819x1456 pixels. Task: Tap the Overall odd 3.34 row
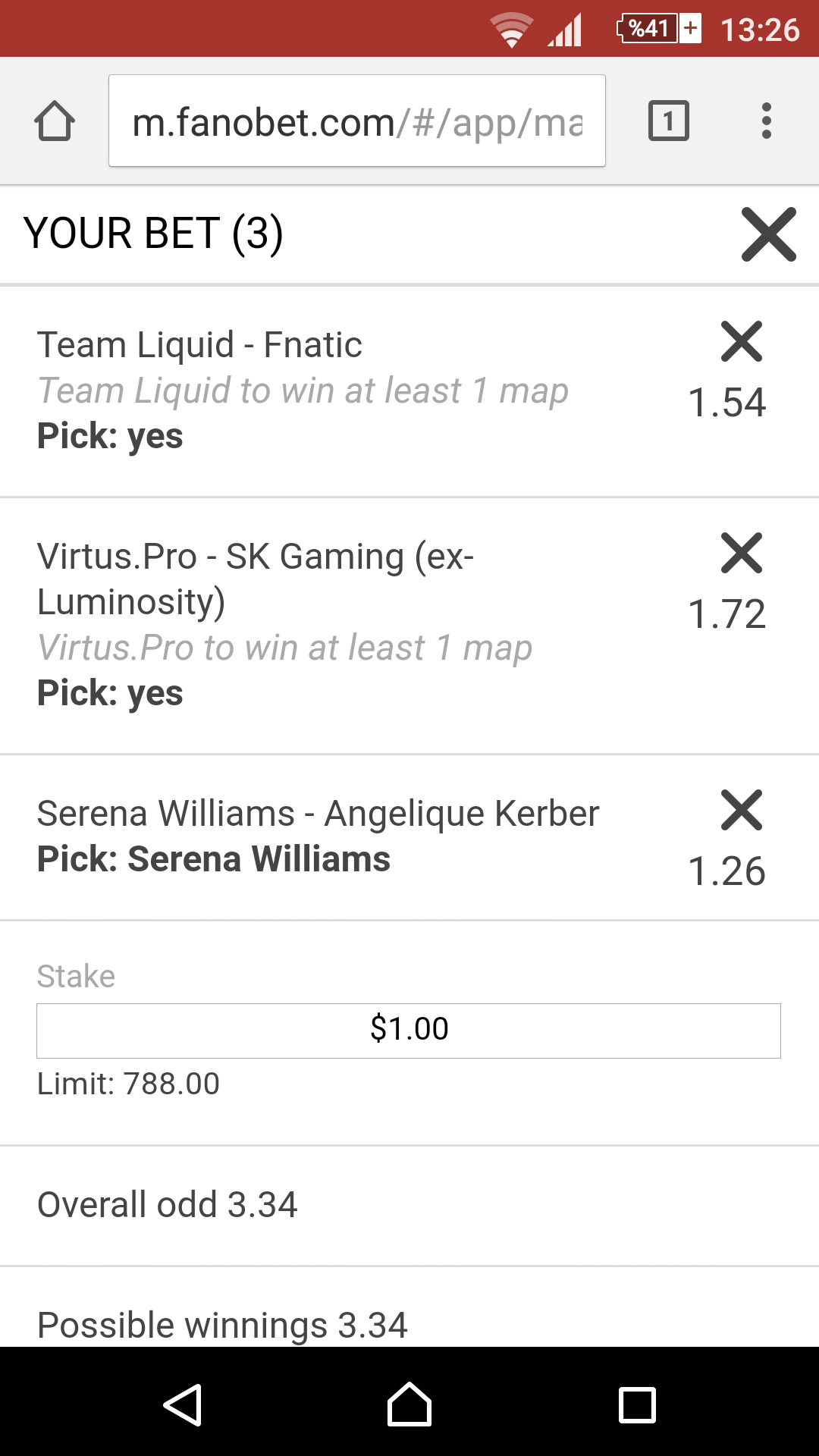(x=409, y=1205)
